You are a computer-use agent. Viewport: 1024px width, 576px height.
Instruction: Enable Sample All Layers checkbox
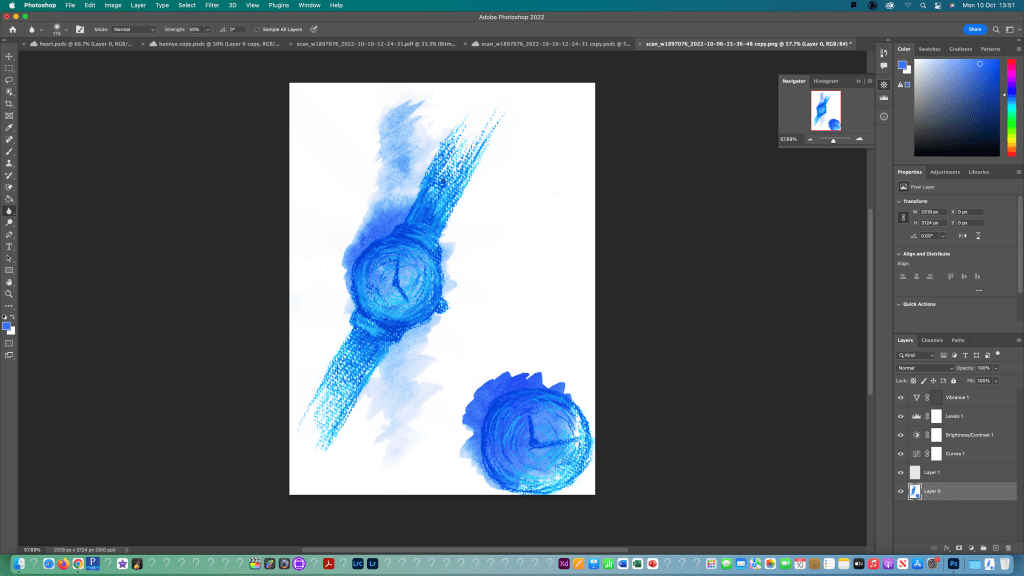[257, 29]
